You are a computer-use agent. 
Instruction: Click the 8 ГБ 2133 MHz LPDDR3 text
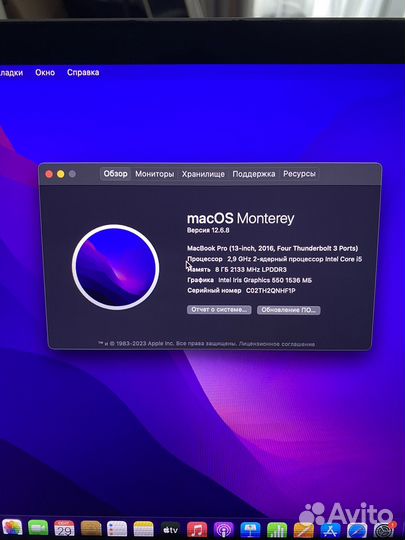click(x=251, y=269)
